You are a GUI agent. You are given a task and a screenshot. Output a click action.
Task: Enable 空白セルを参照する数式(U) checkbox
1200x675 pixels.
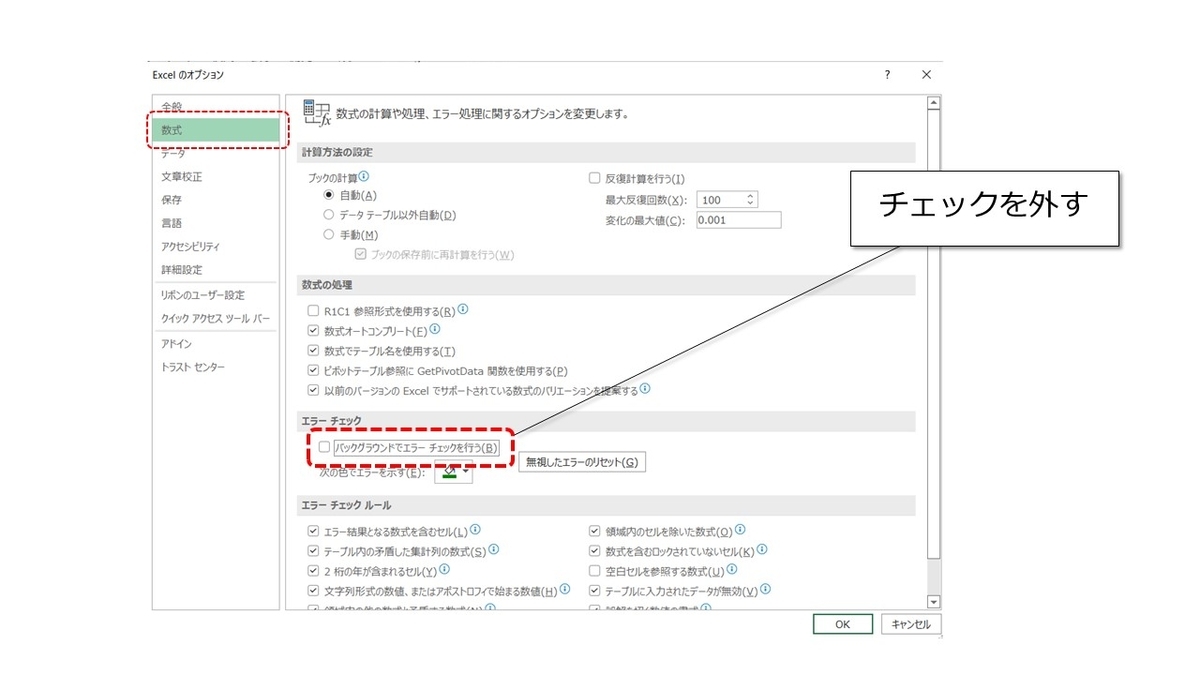tap(595, 570)
